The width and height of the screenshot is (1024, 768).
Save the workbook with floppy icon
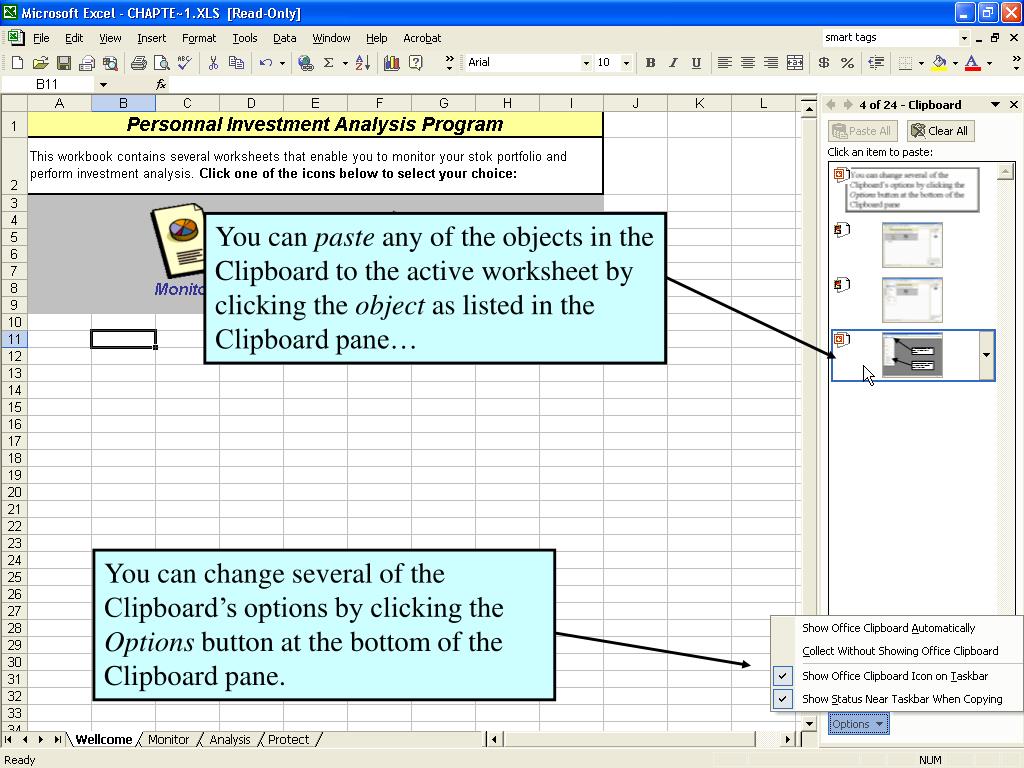(x=63, y=63)
